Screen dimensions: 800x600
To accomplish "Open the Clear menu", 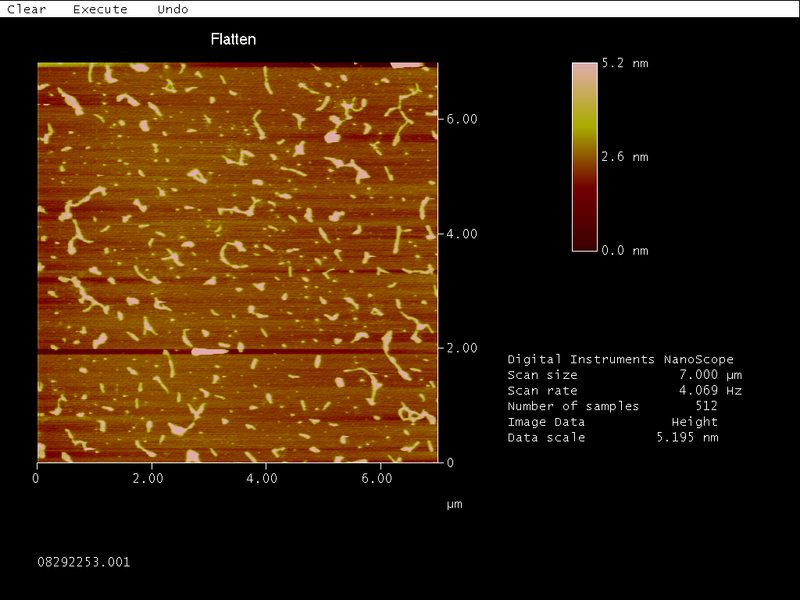I will pyautogui.click(x=25, y=9).
